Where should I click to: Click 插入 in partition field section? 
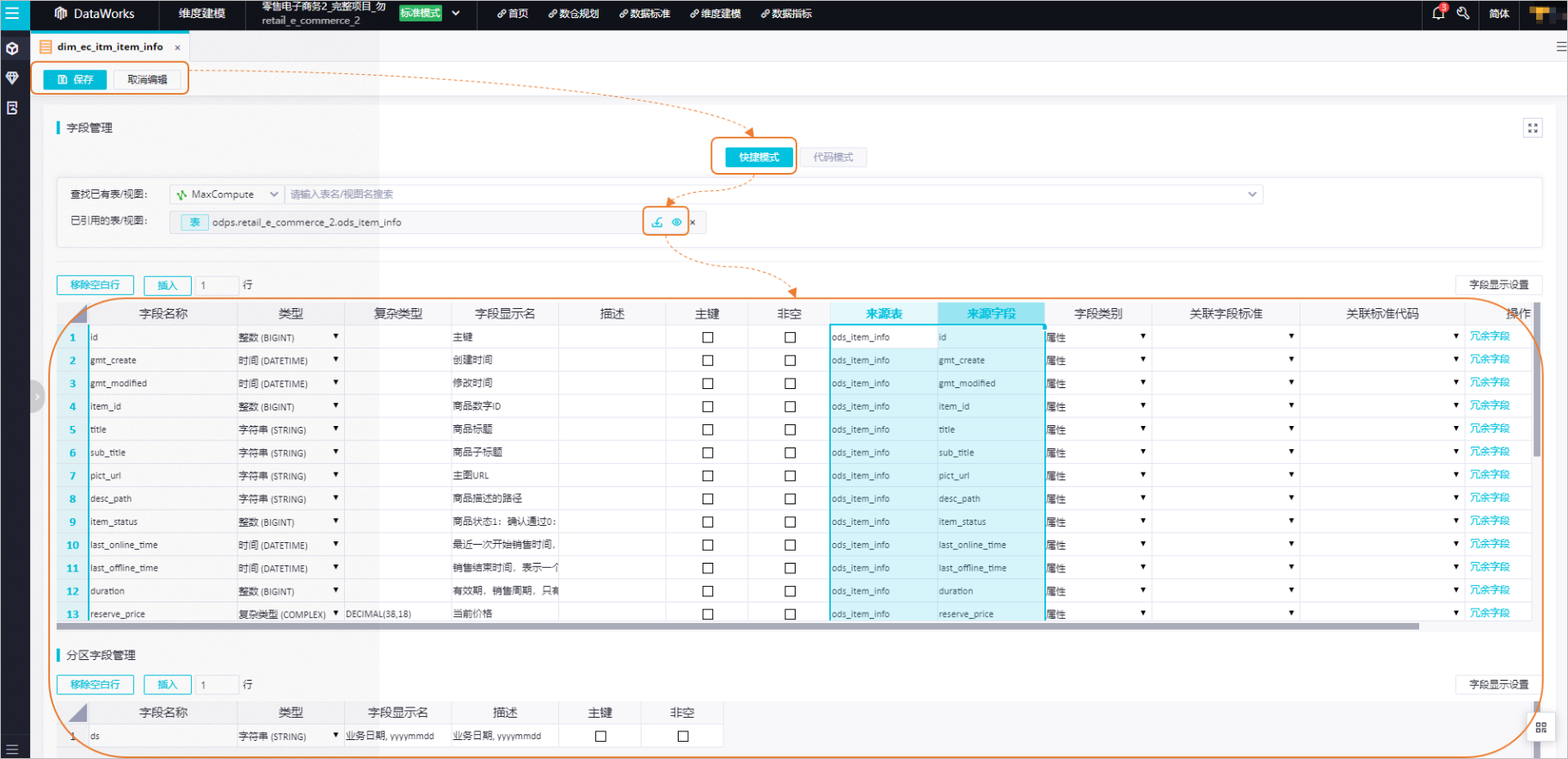pos(168,685)
